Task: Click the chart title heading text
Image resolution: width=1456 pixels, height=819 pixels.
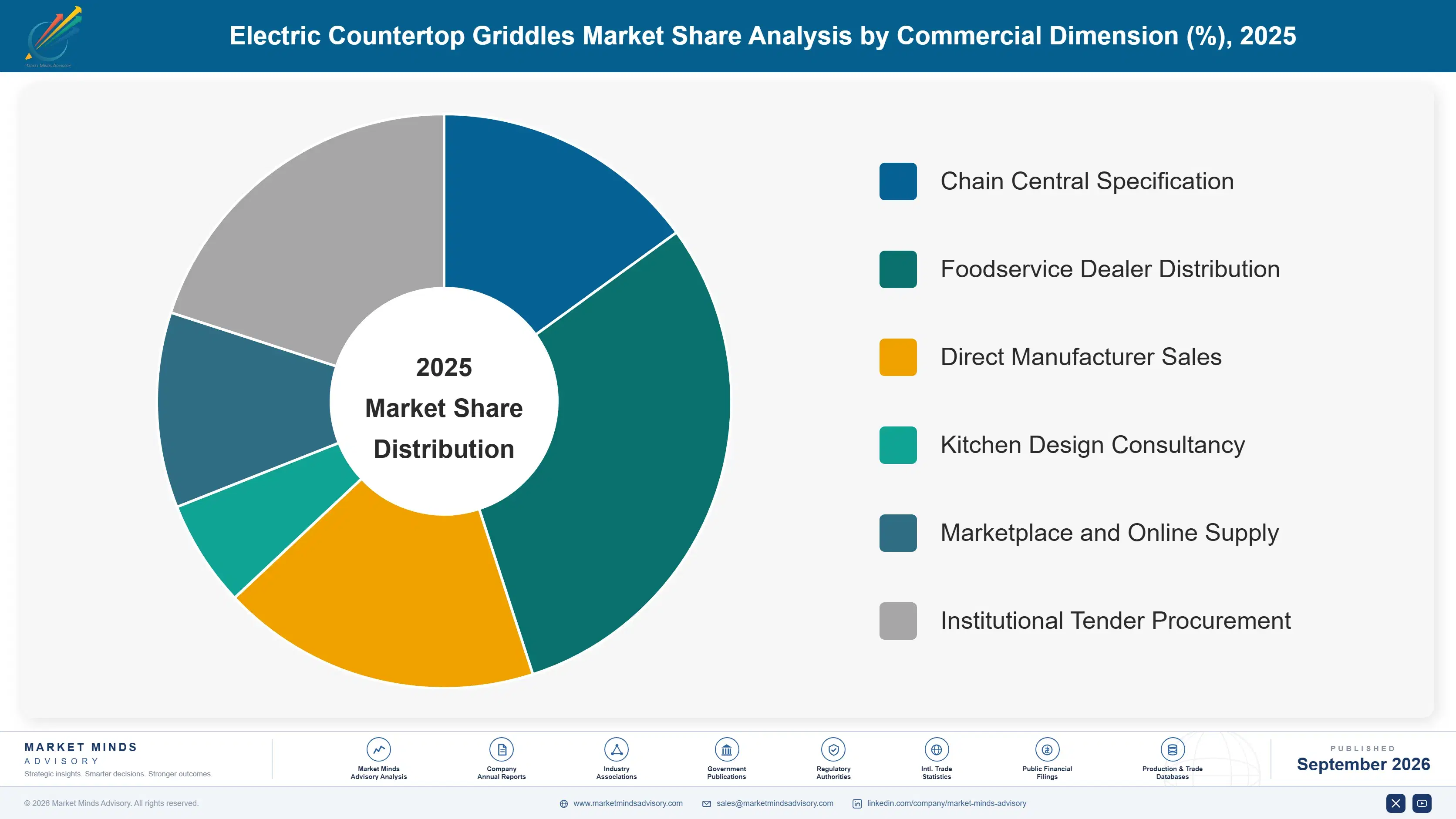Action: click(x=762, y=36)
